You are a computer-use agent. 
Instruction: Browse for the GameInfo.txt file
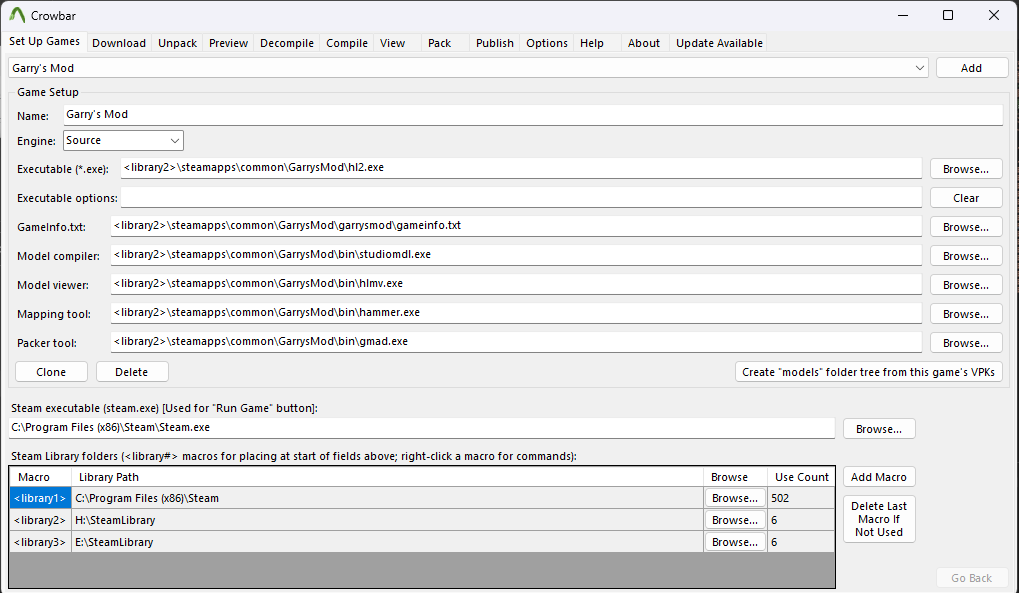966,227
